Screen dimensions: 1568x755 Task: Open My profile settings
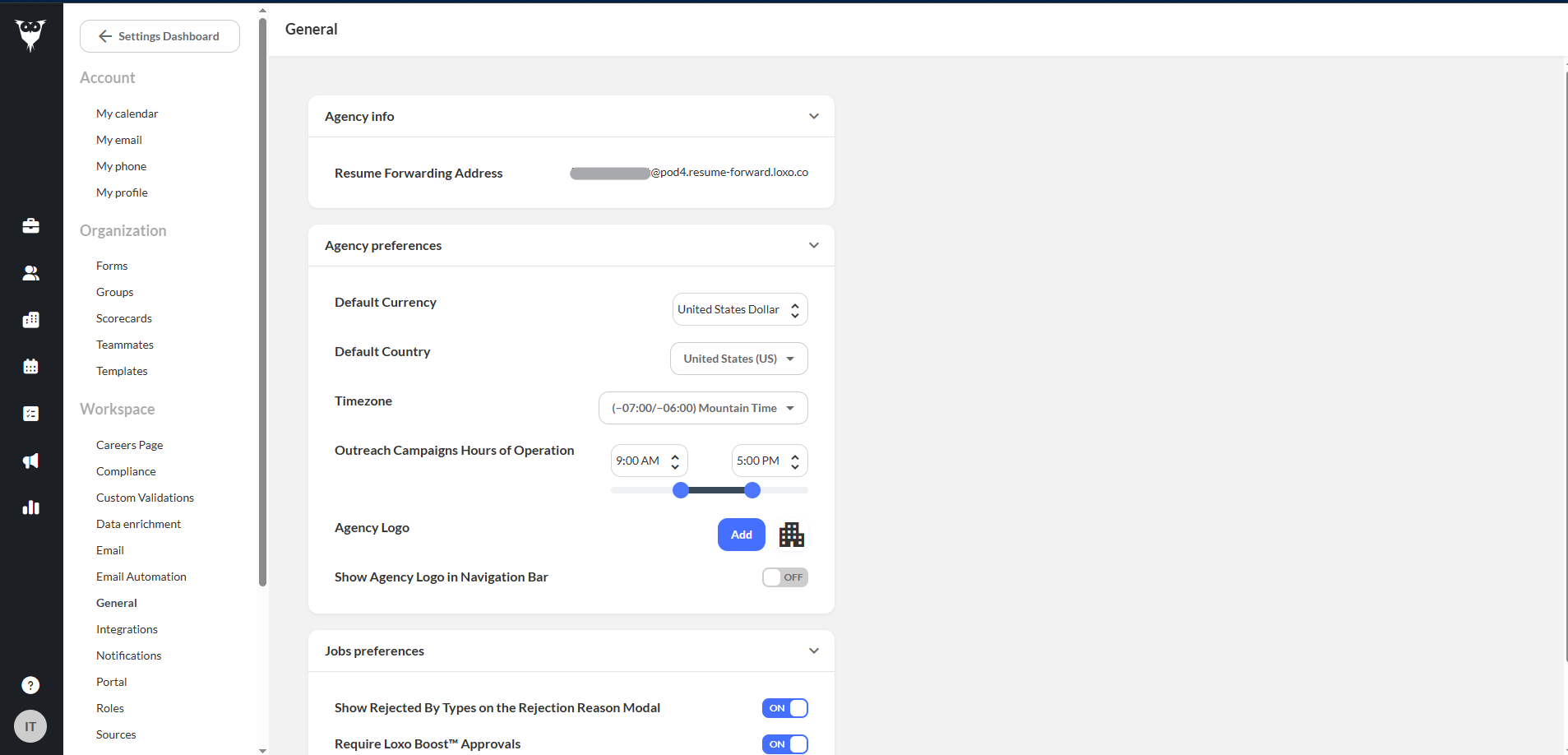[123, 192]
